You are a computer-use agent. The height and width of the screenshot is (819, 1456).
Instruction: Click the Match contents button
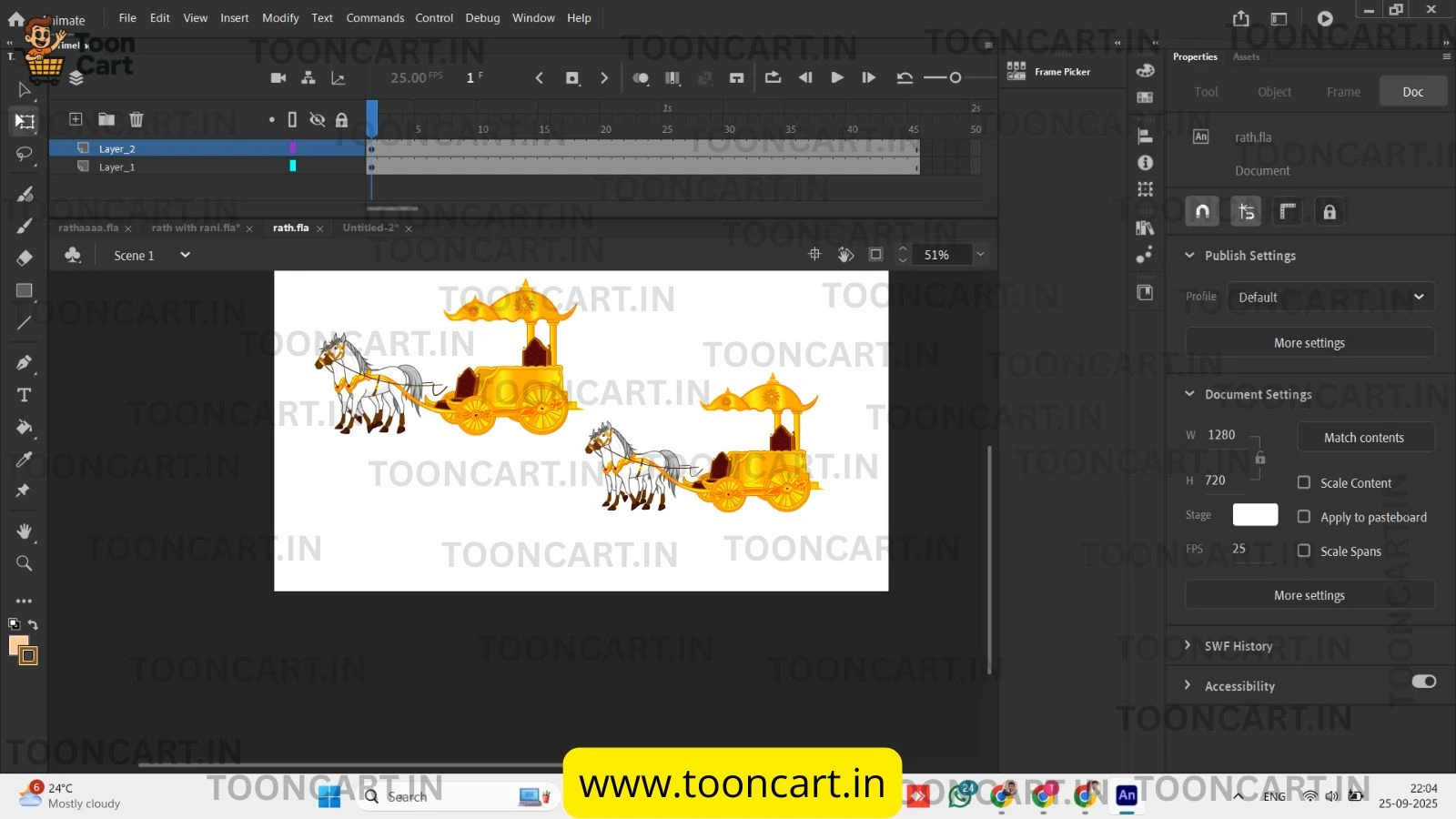point(1363,438)
